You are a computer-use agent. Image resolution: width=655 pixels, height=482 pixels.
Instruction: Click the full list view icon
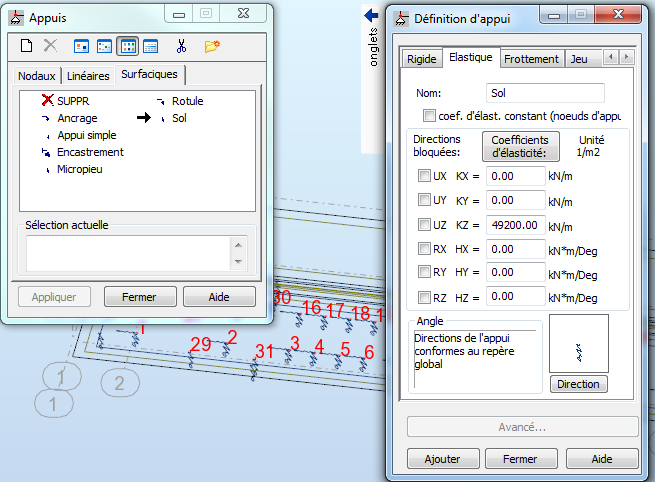click(x=150, y=46)
